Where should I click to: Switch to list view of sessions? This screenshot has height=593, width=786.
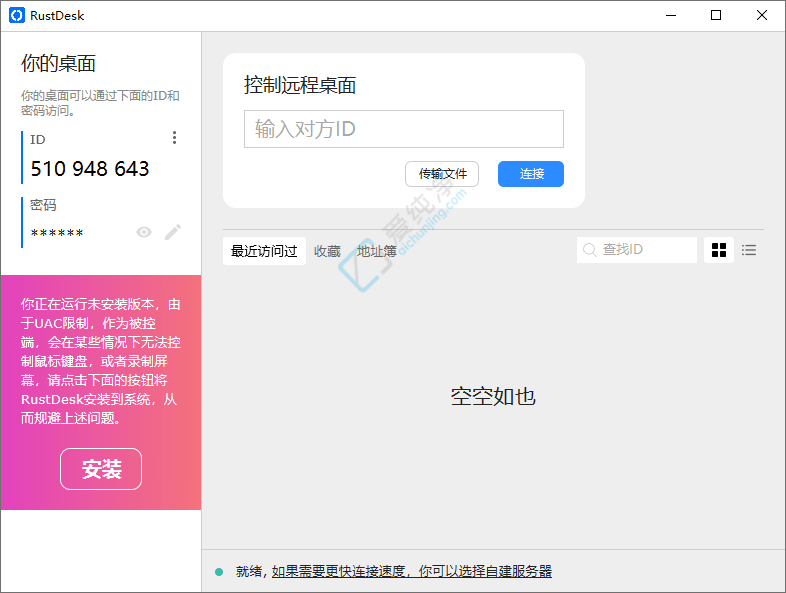[749, 250]
